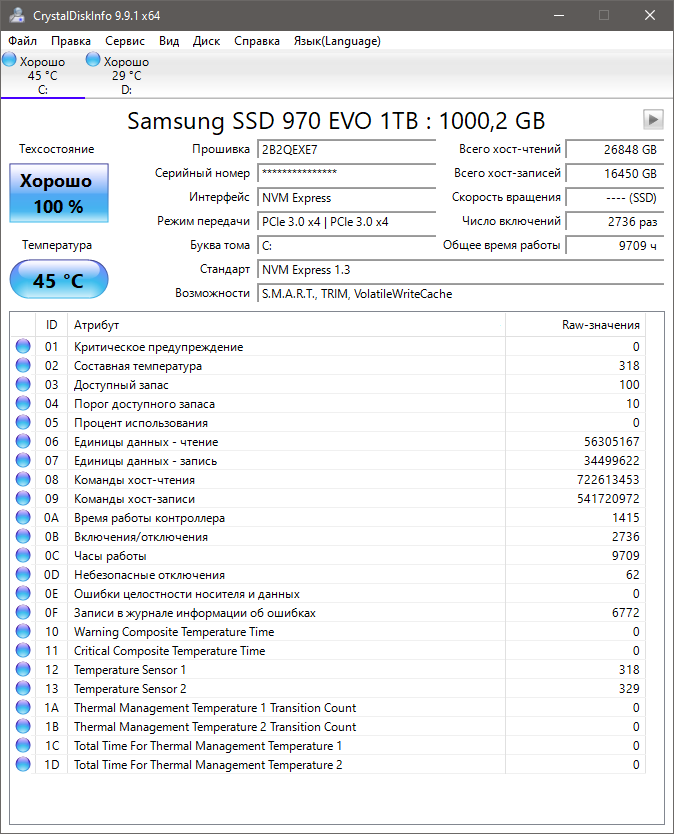Screen dimensions: 674x834
Task: Click the next disk arrow button
Action: coord(653,119)
